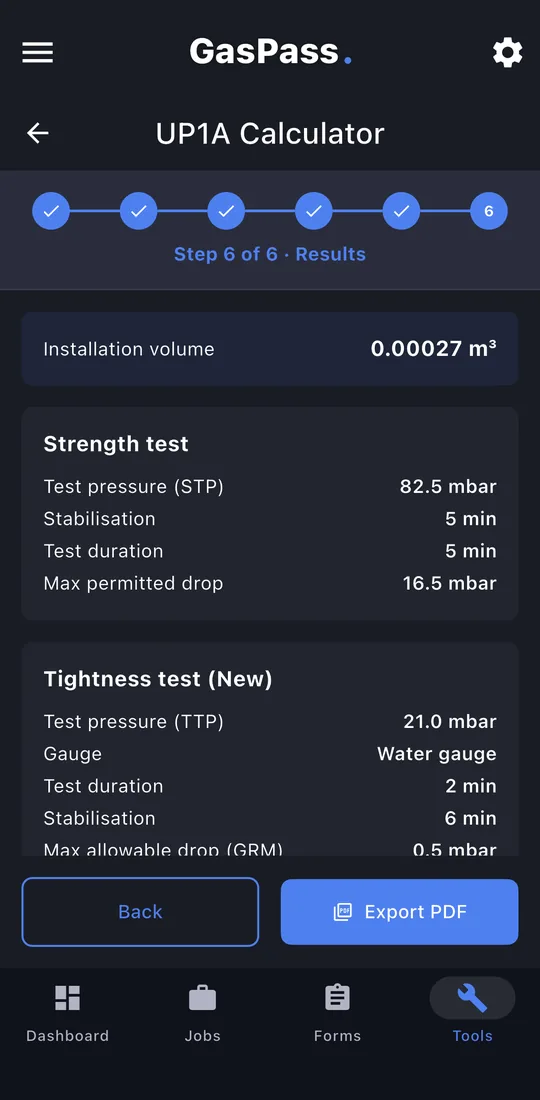Export results with Export PDF button
Screen dimensions: 540x1100
pos(400,912)
